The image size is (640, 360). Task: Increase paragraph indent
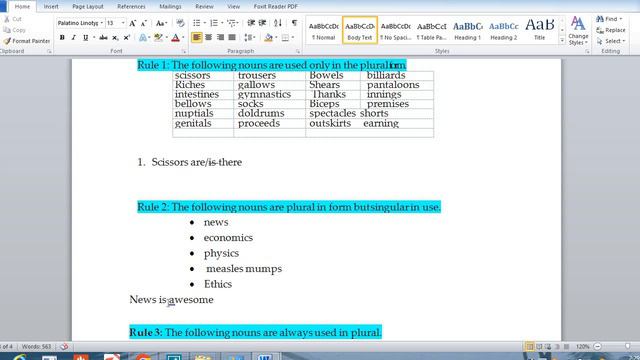263,23
